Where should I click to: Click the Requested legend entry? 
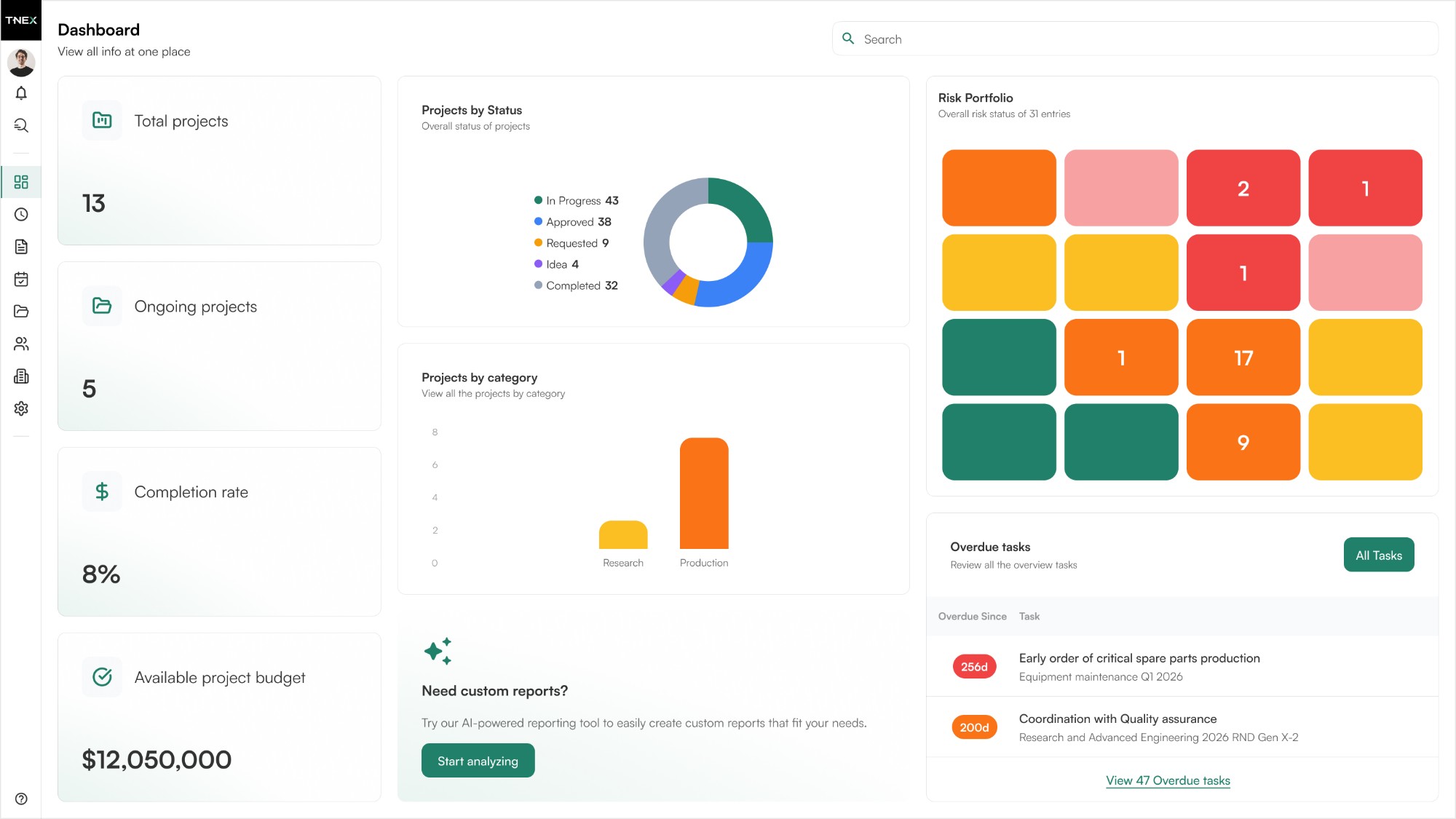point(571,242)
